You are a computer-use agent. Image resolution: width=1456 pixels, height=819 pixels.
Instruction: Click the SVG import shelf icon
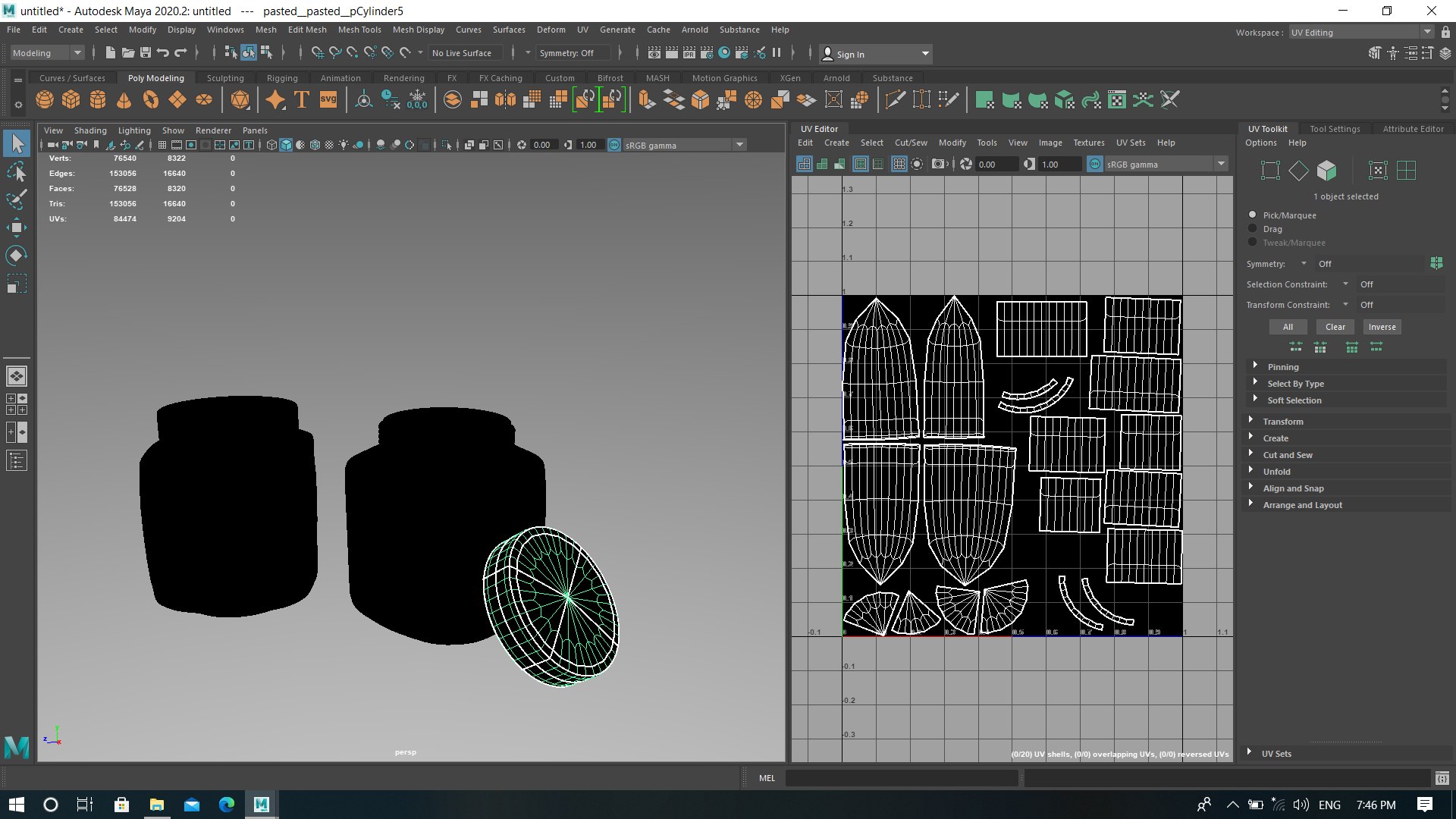click(328, 100)
